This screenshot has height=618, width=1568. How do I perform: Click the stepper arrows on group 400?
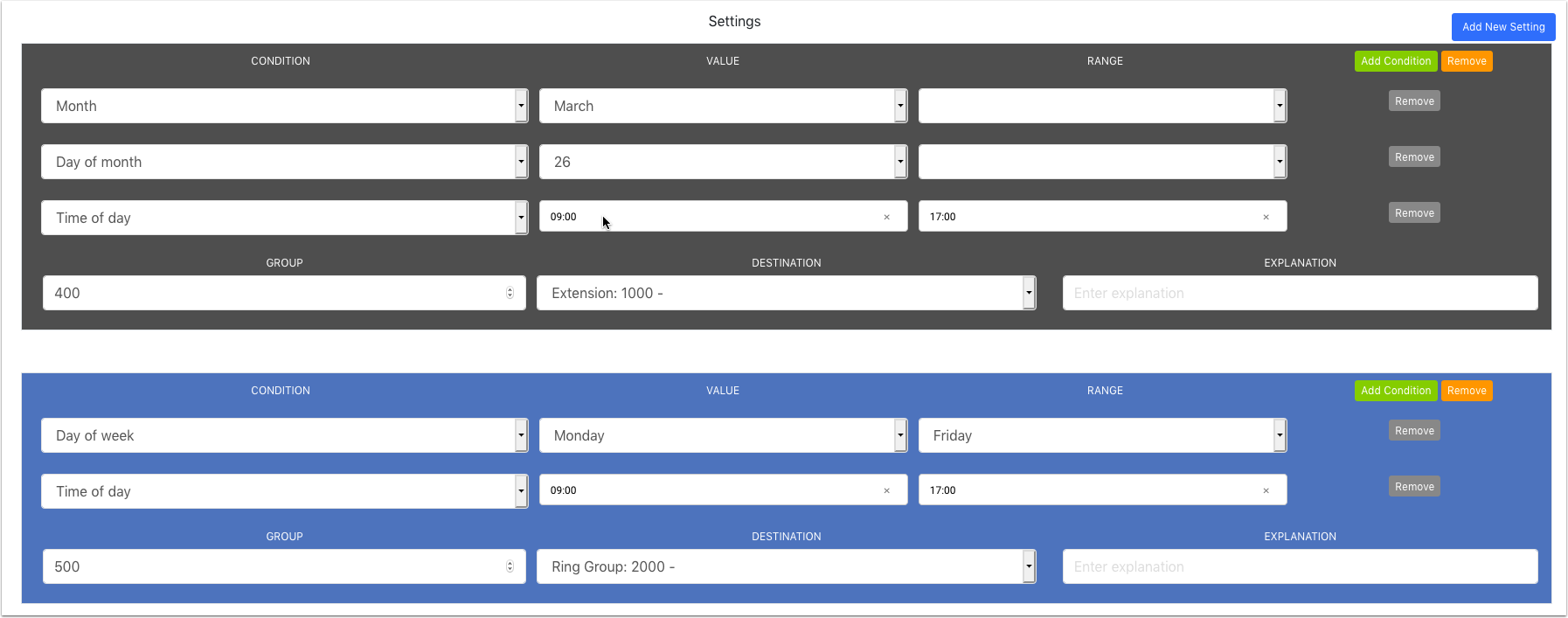(510, 293)
